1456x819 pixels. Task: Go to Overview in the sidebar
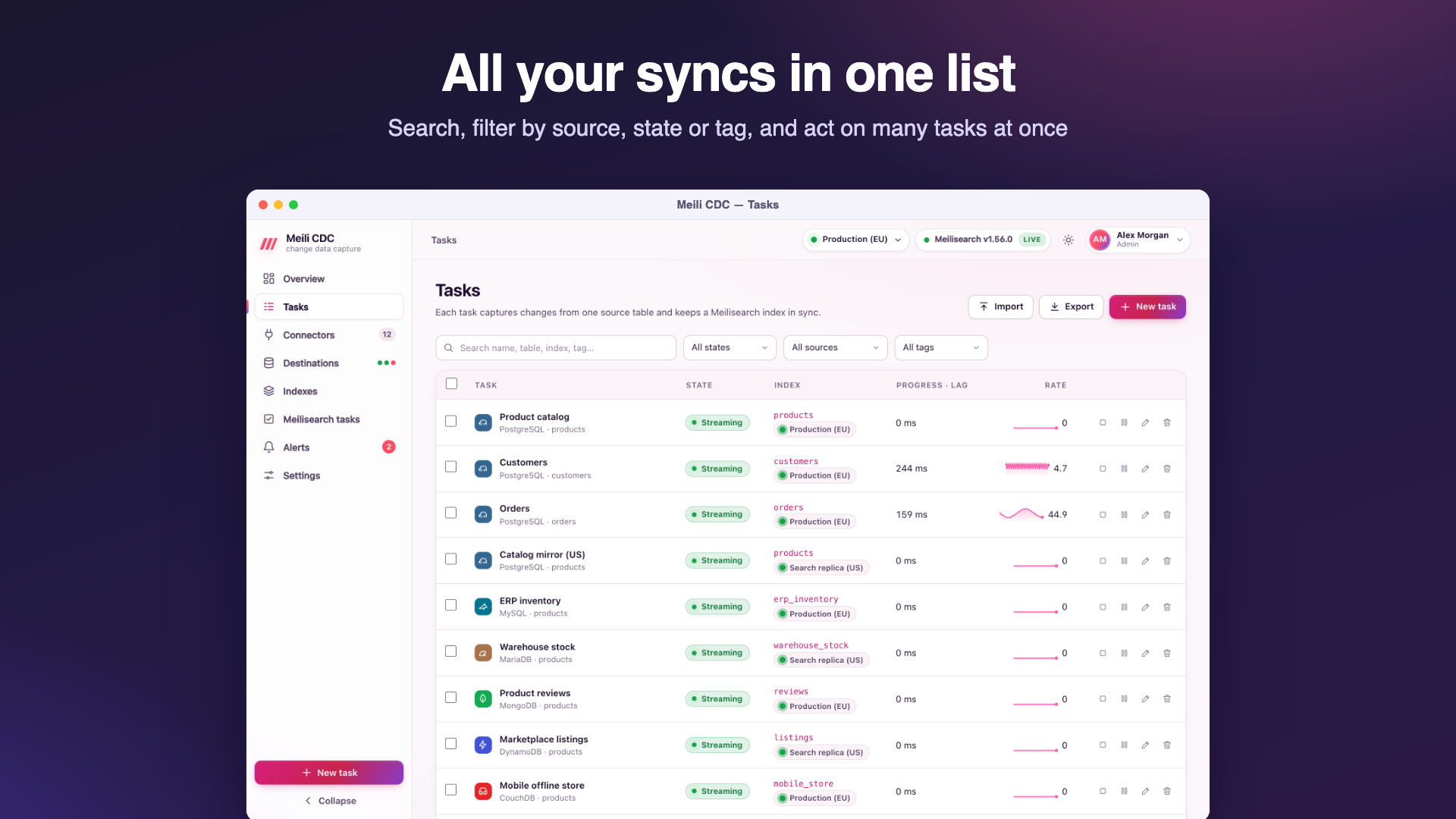coord(329,279)
